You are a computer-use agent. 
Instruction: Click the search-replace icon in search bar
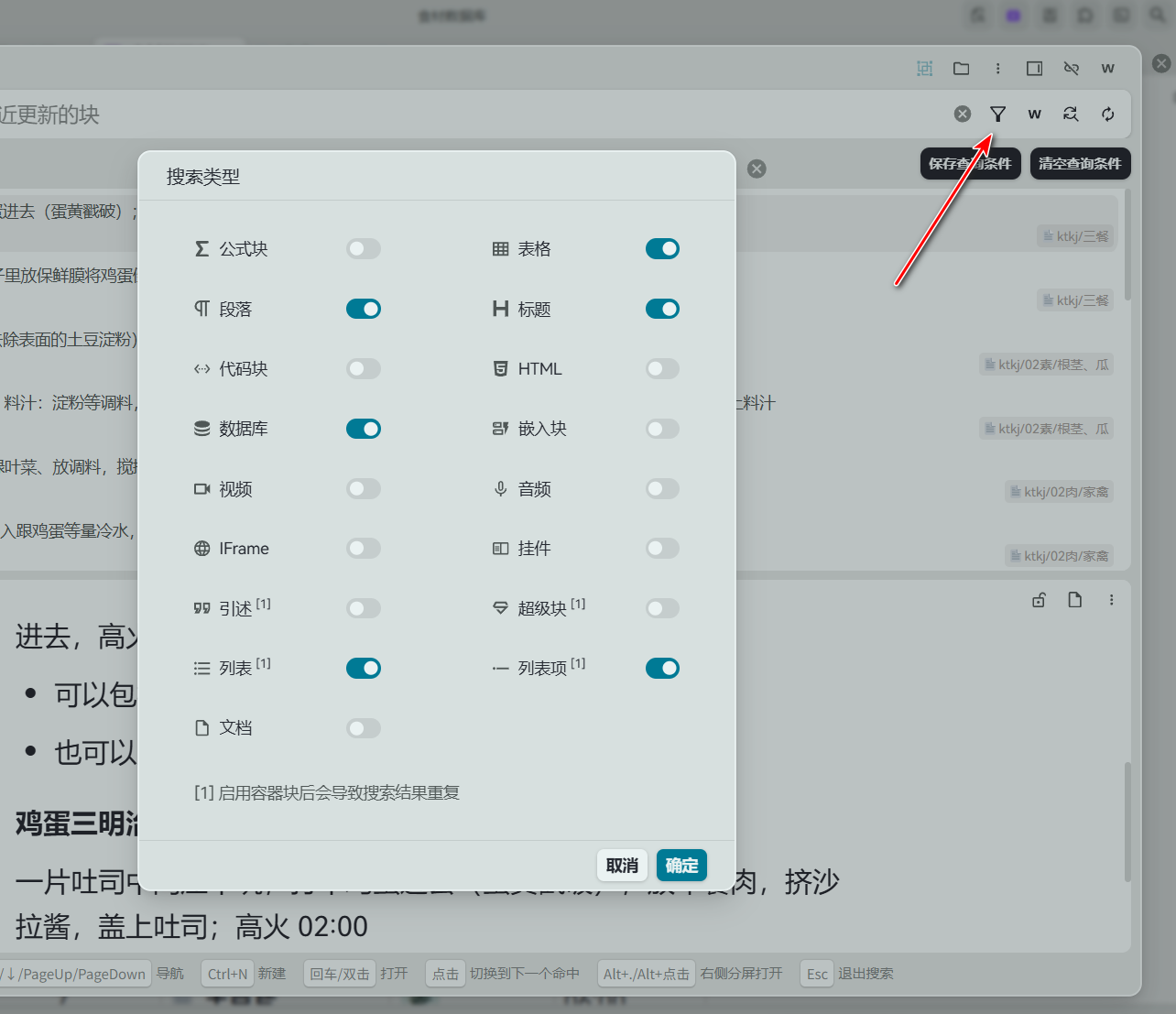click(x=1070, y=114)
